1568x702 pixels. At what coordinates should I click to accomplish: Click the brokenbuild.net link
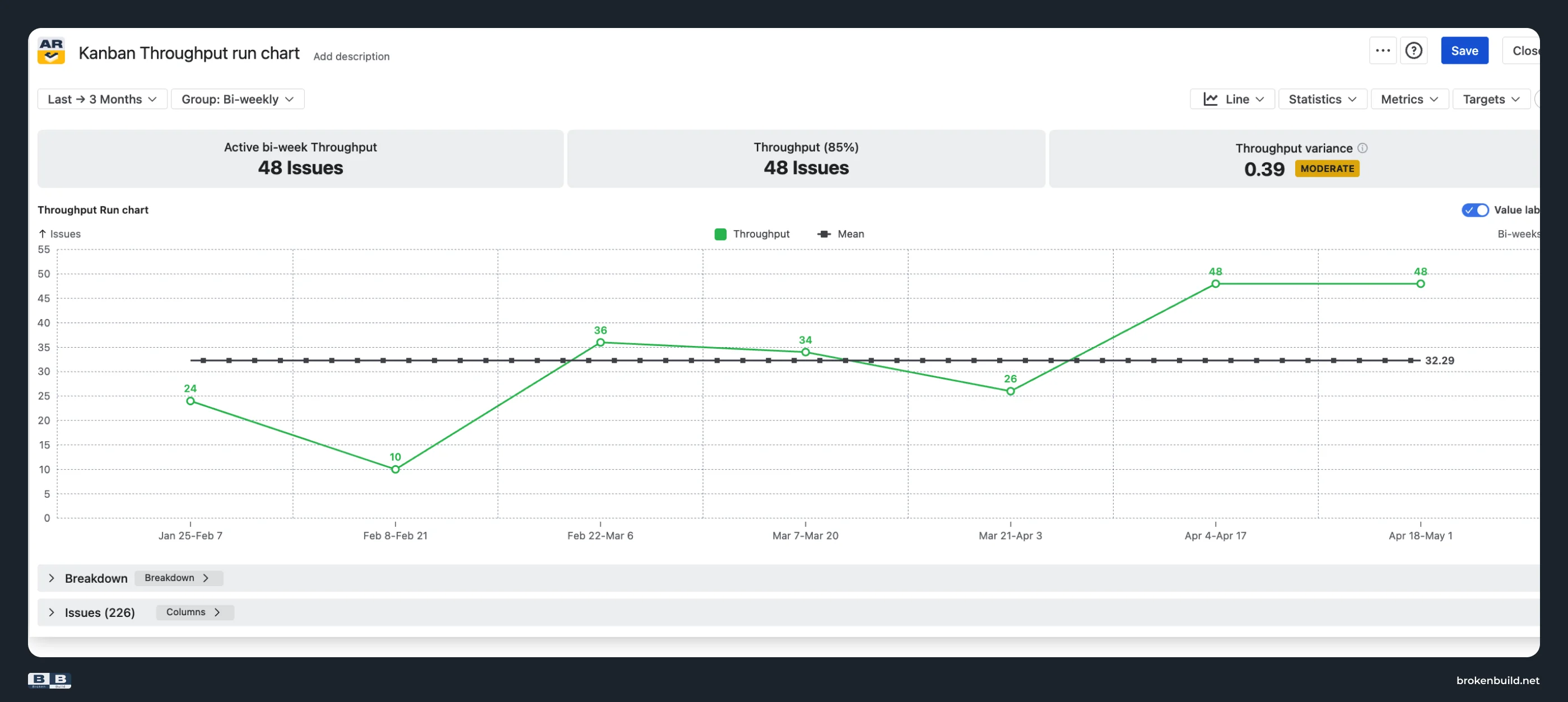point(1497,680)
